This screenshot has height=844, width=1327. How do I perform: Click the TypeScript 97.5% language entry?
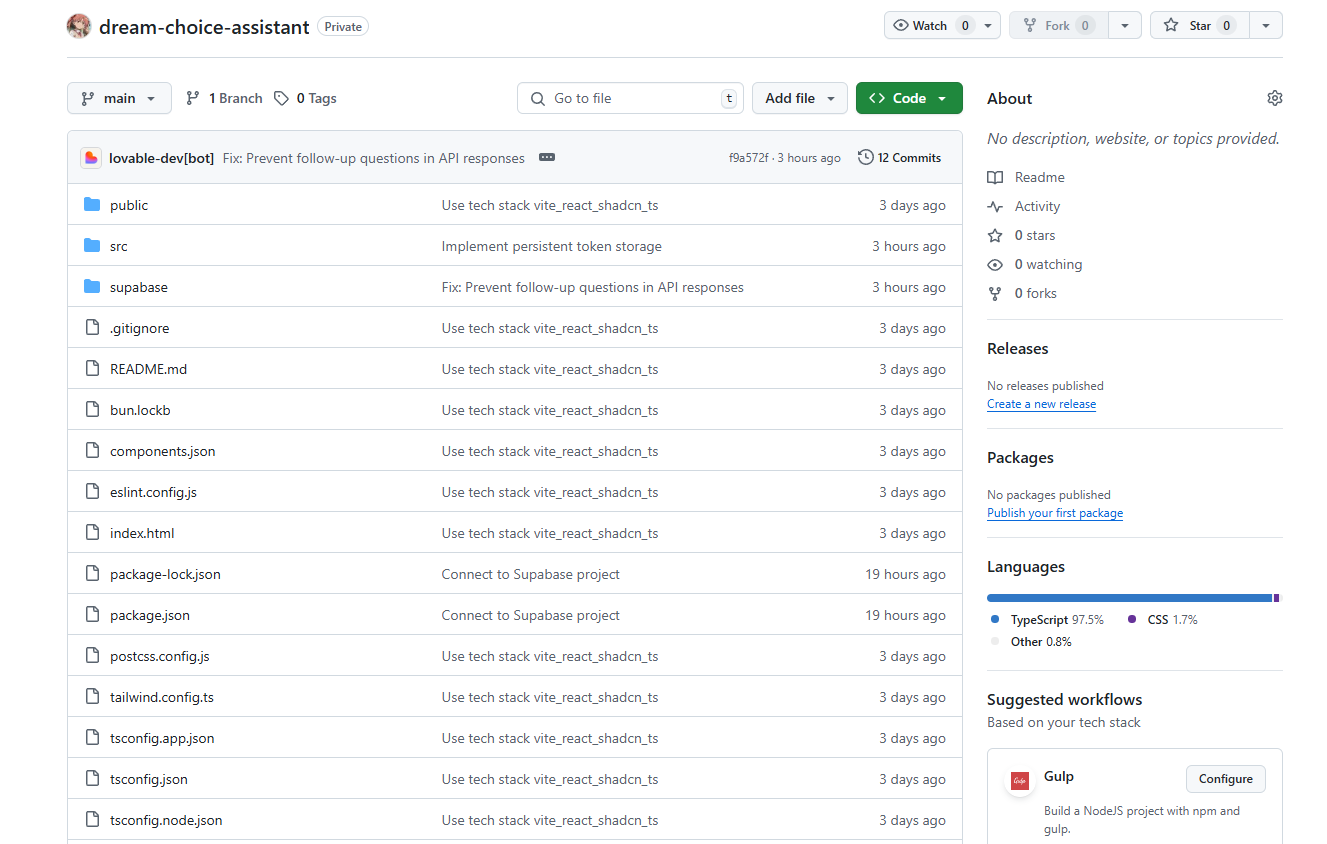[1047, 620]
